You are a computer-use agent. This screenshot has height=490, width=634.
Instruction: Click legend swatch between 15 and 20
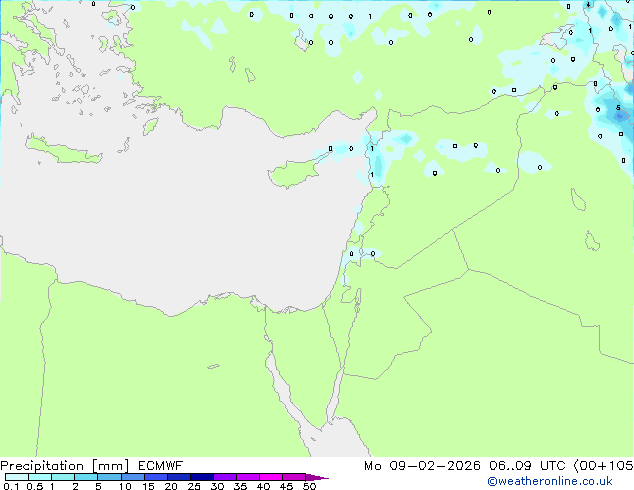click(155, 477)
